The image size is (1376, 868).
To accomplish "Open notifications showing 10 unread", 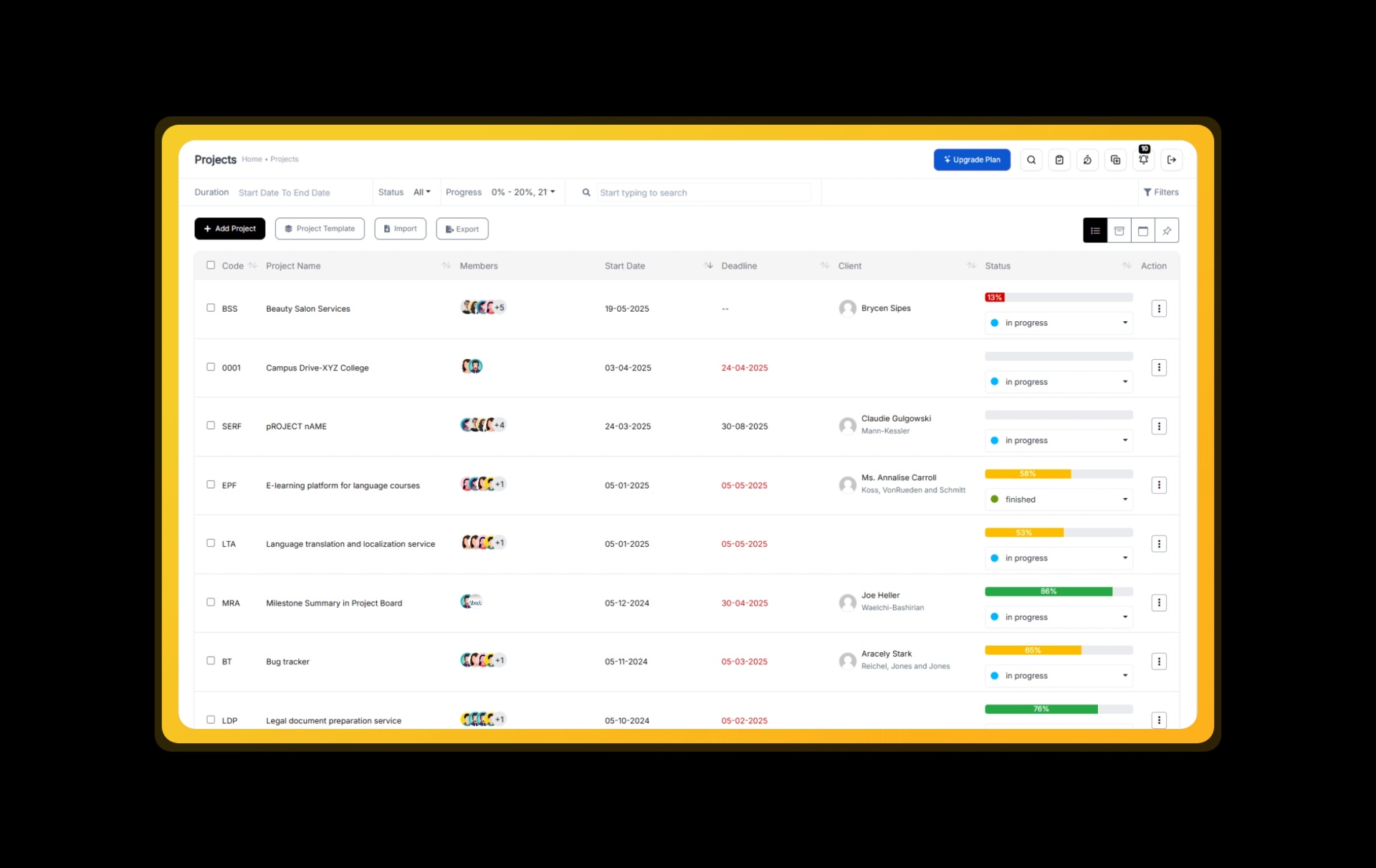I will click(x=1143, y=161).
